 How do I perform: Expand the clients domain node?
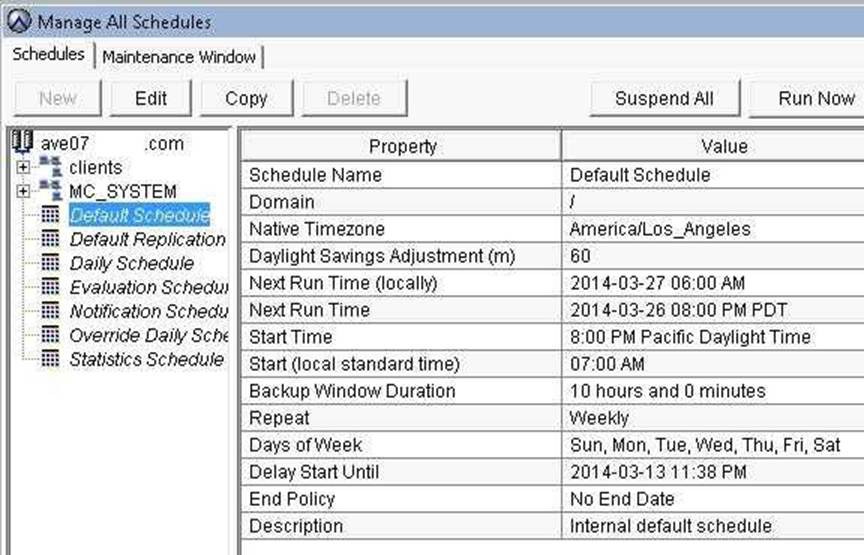[x=23, y=168]
